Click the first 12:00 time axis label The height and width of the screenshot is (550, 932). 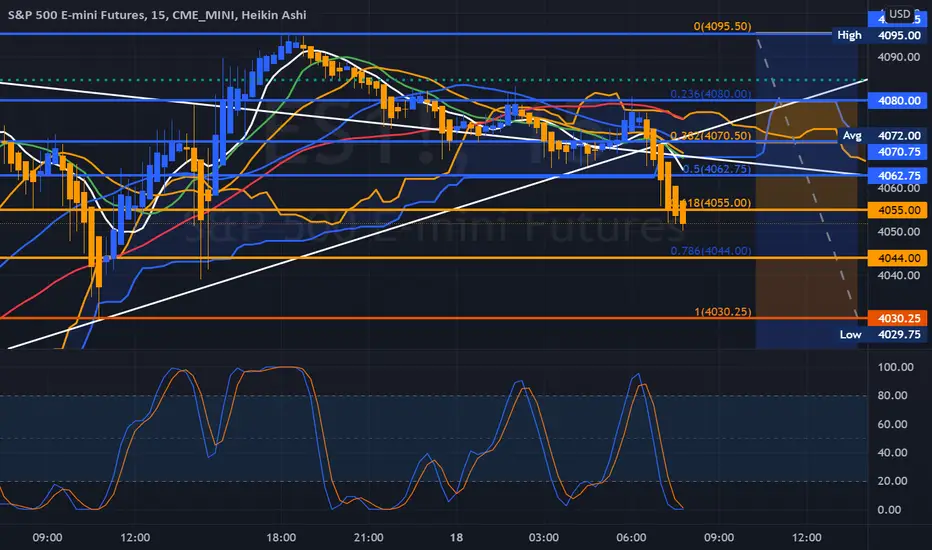[135, 538]
